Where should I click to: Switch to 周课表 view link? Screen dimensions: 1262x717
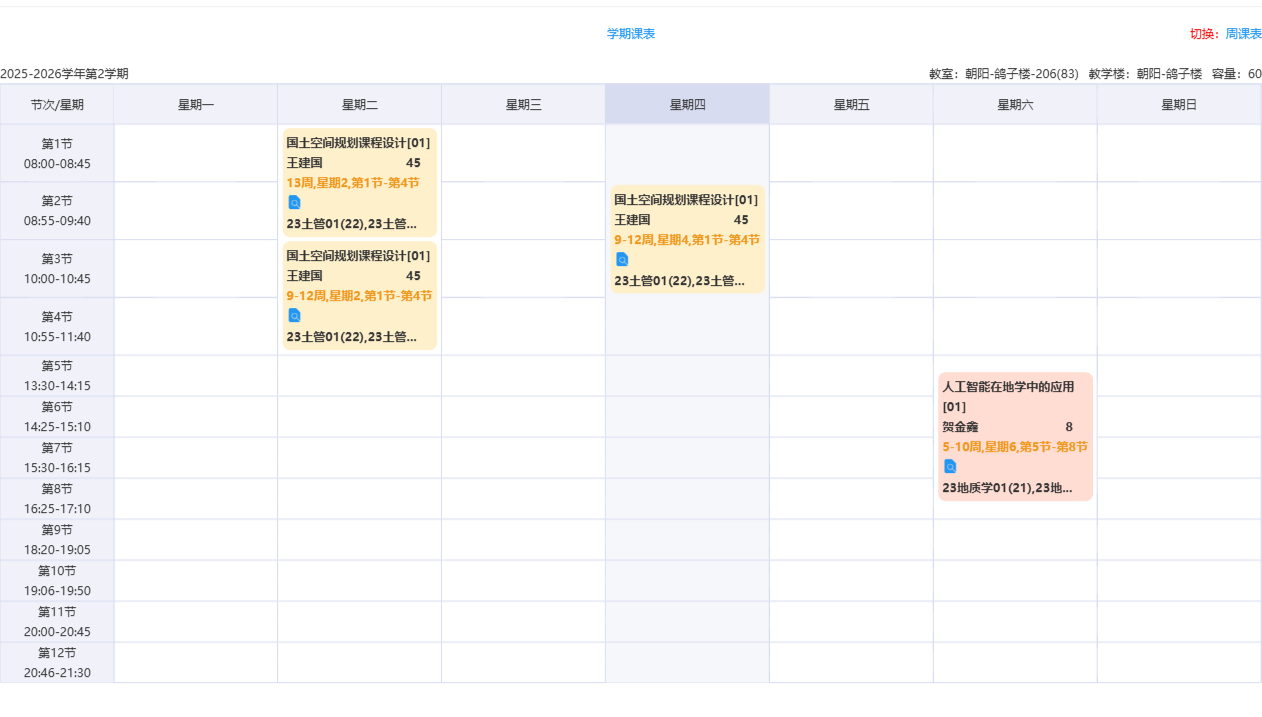tap(1243, 34)
